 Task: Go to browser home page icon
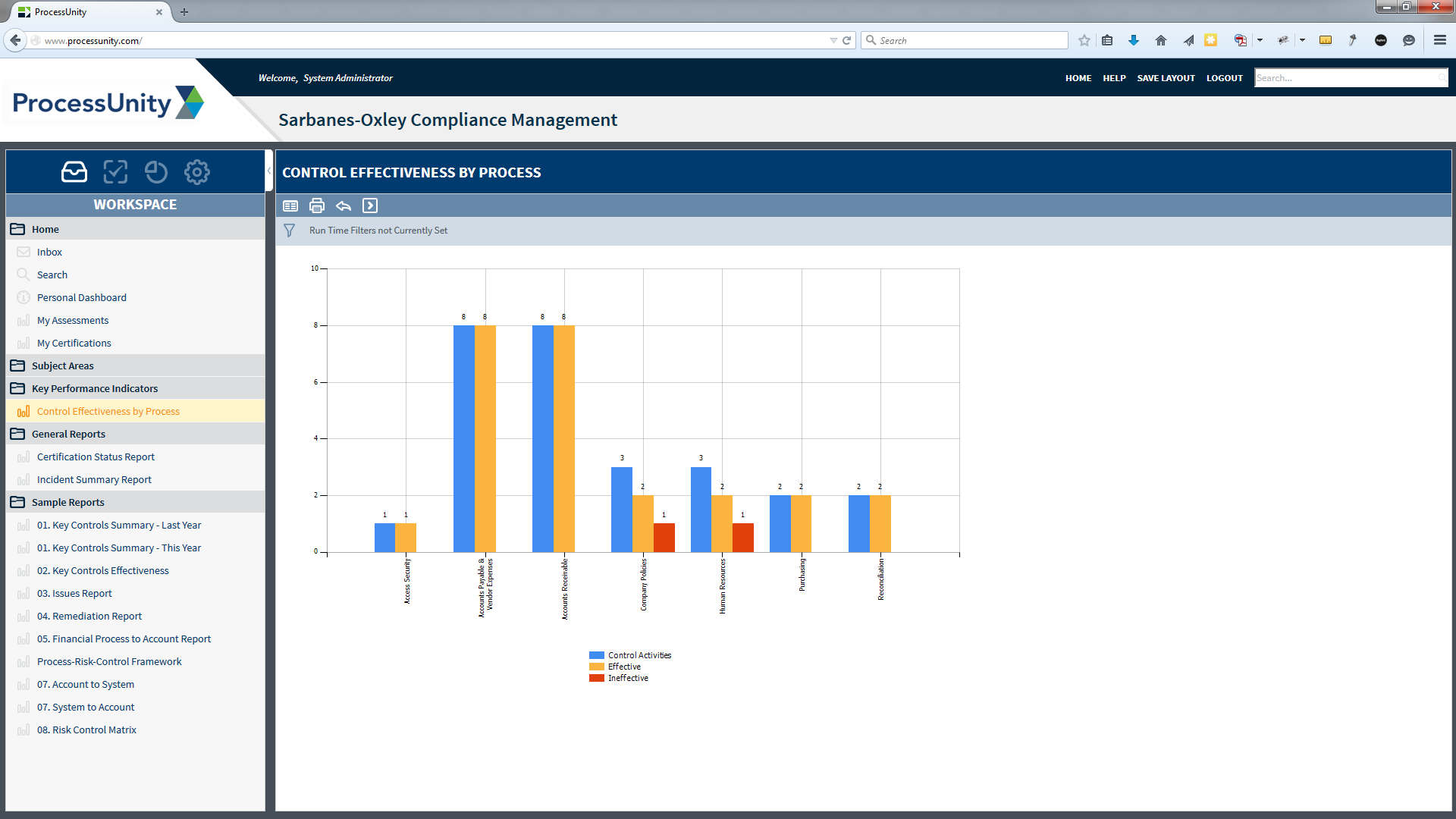pos(1161,40)
